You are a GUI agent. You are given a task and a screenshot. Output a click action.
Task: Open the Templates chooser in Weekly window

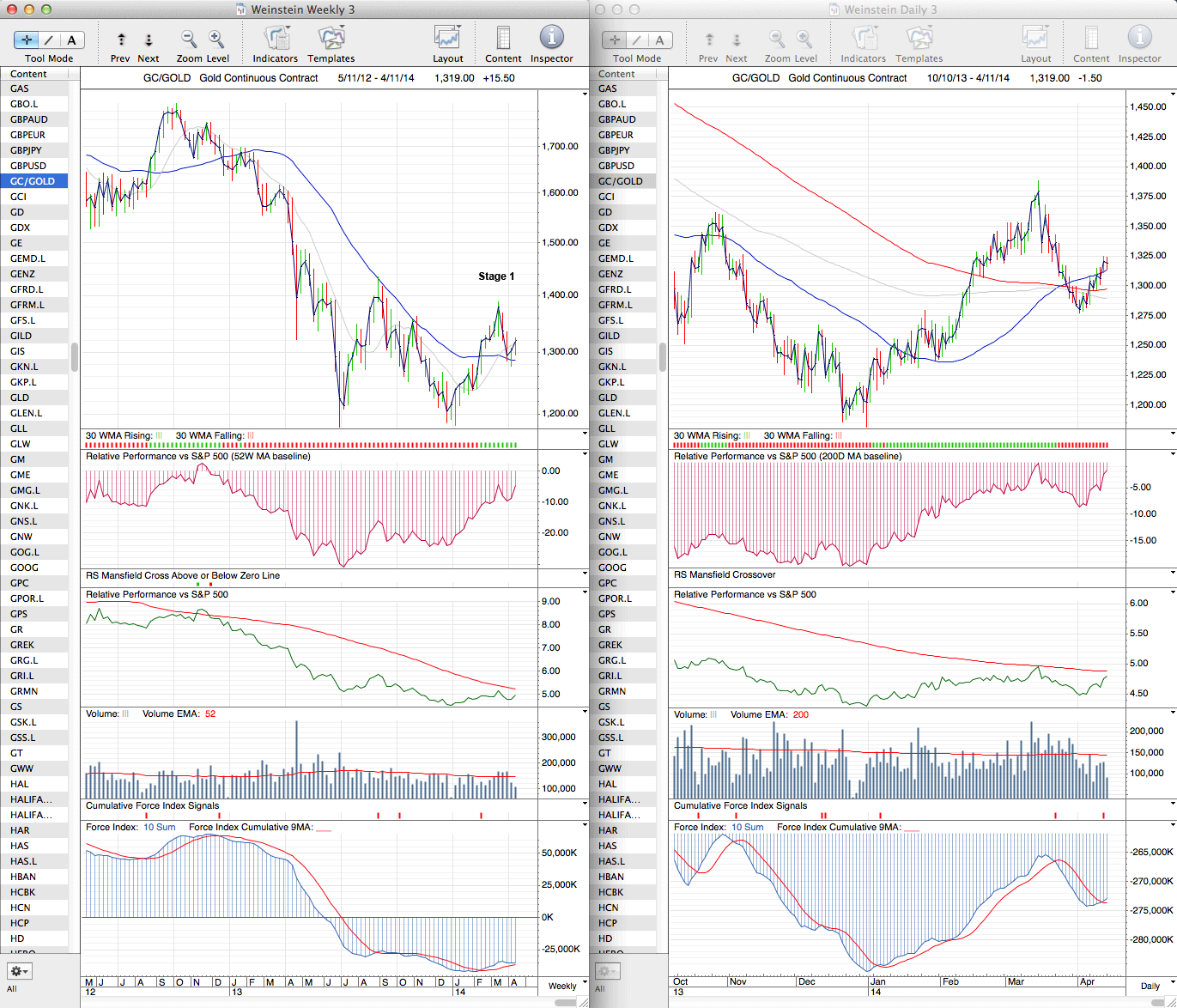331,39
